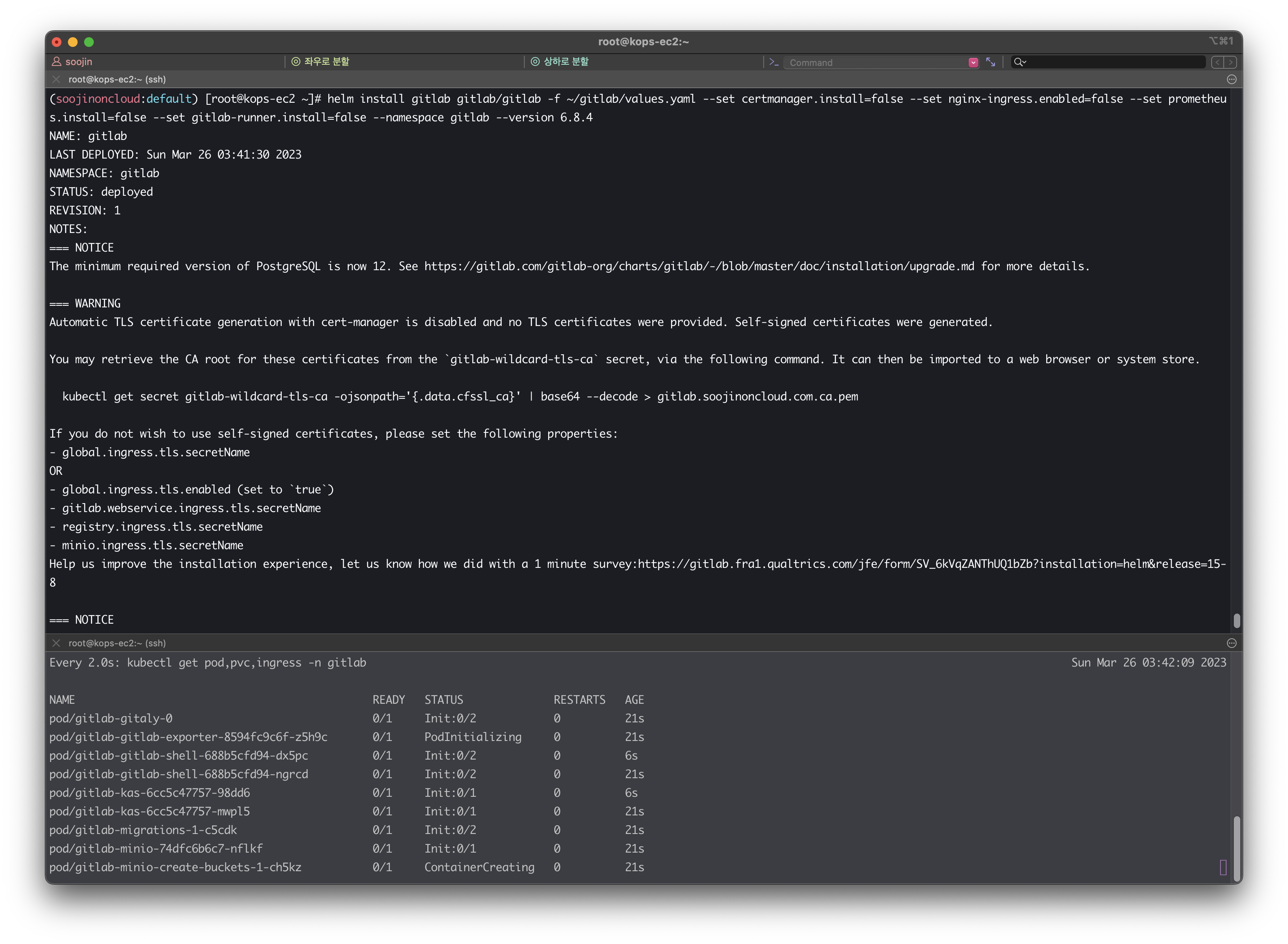Click the text 'NAMESPACE: gitlab'

point(104,173)
